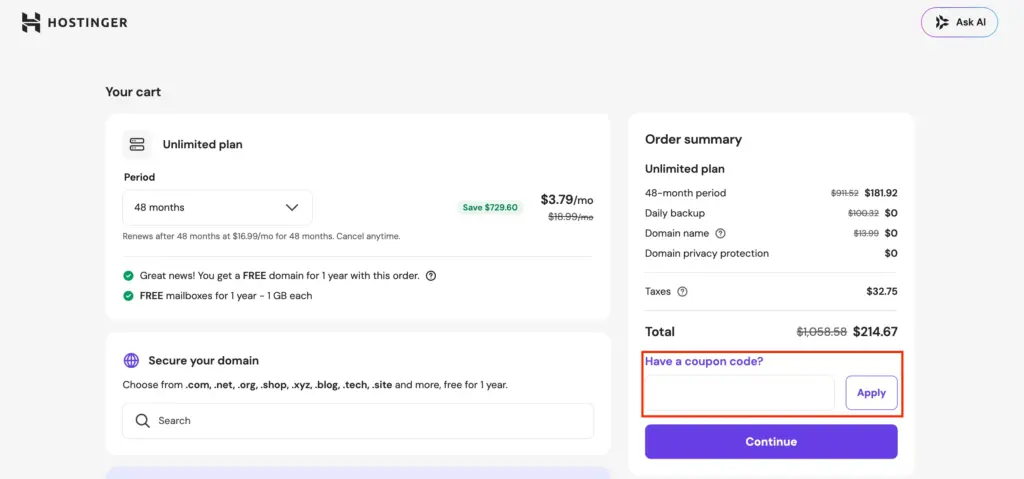Click the Order summary heading
The width and height of the screenshot is (1024, 479).
(694, 139)
